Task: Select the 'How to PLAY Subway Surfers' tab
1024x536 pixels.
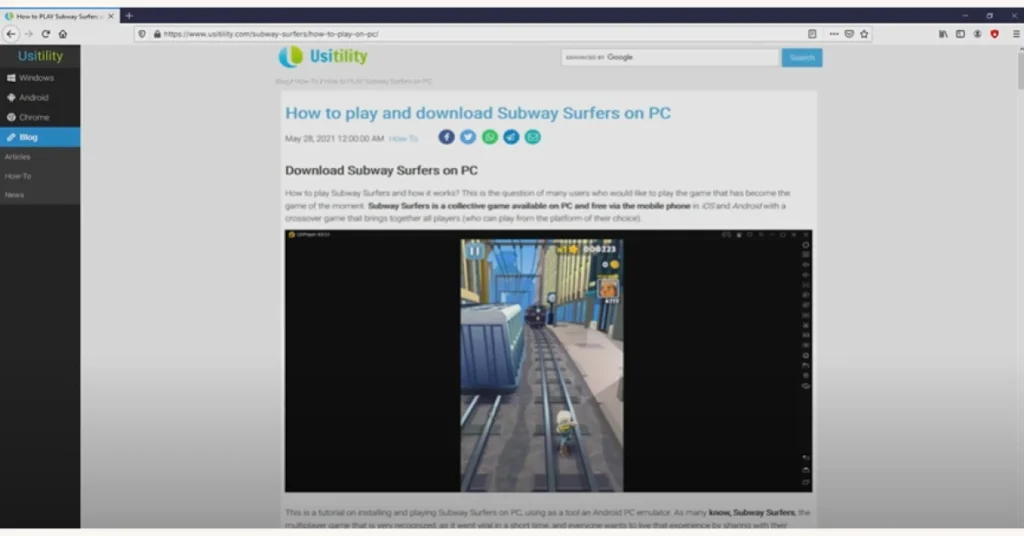Action: pos(57,16)
